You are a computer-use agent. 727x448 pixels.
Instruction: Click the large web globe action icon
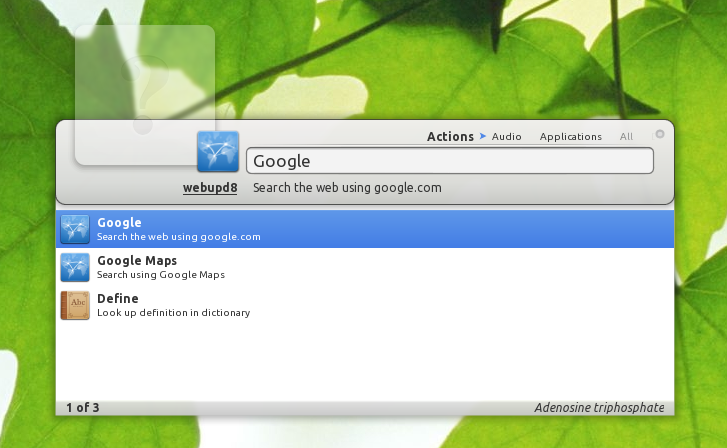coord(218,152)
